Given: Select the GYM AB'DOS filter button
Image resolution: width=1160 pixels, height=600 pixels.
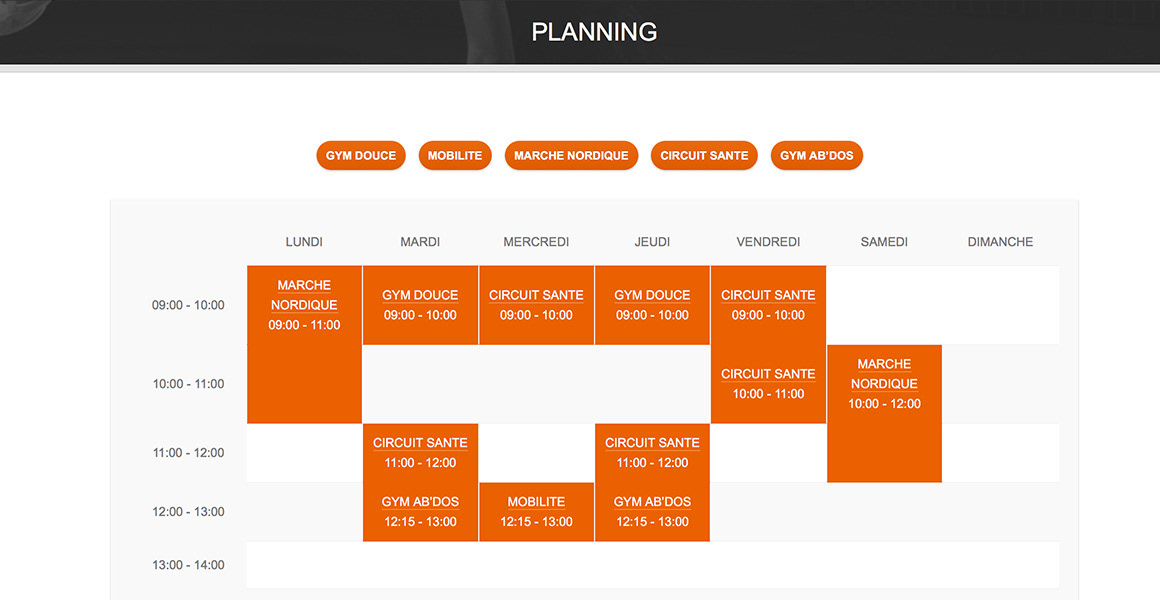Looking at the screenshot, I should 817,155.
